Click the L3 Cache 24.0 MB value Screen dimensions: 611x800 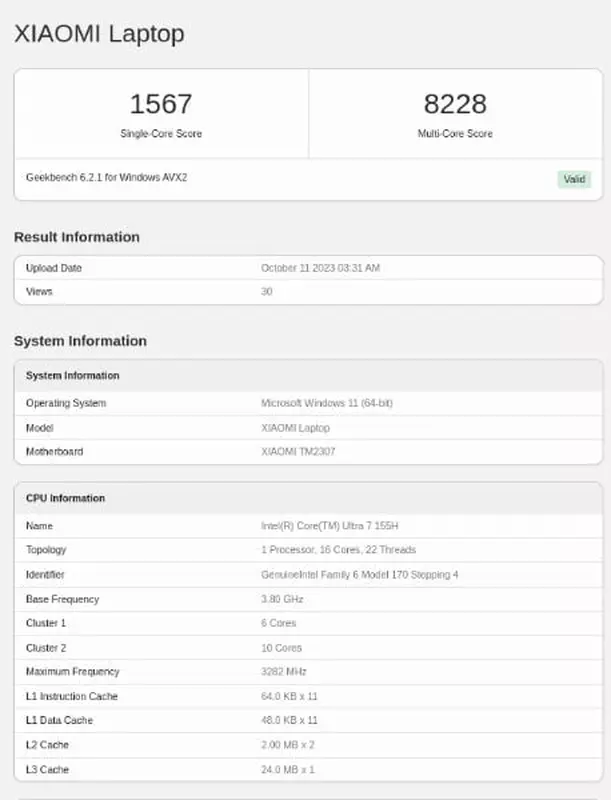point(287,770)
